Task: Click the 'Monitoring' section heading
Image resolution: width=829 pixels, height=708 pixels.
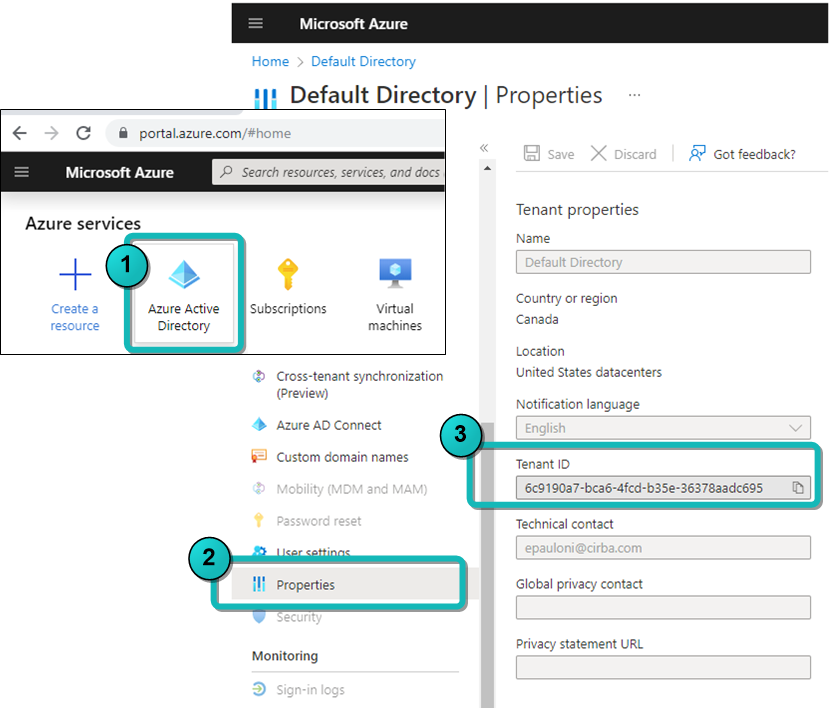Action: [x=285, y=656]
